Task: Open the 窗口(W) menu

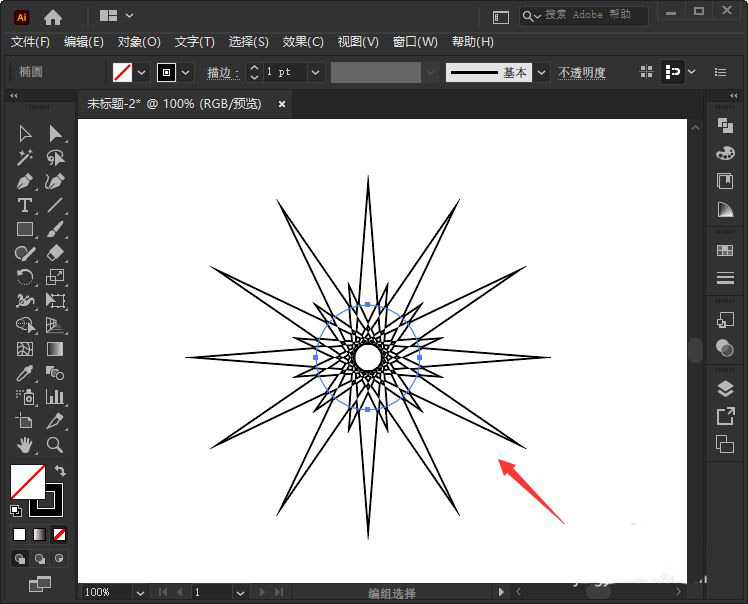Action: click(x=415, y=42)
